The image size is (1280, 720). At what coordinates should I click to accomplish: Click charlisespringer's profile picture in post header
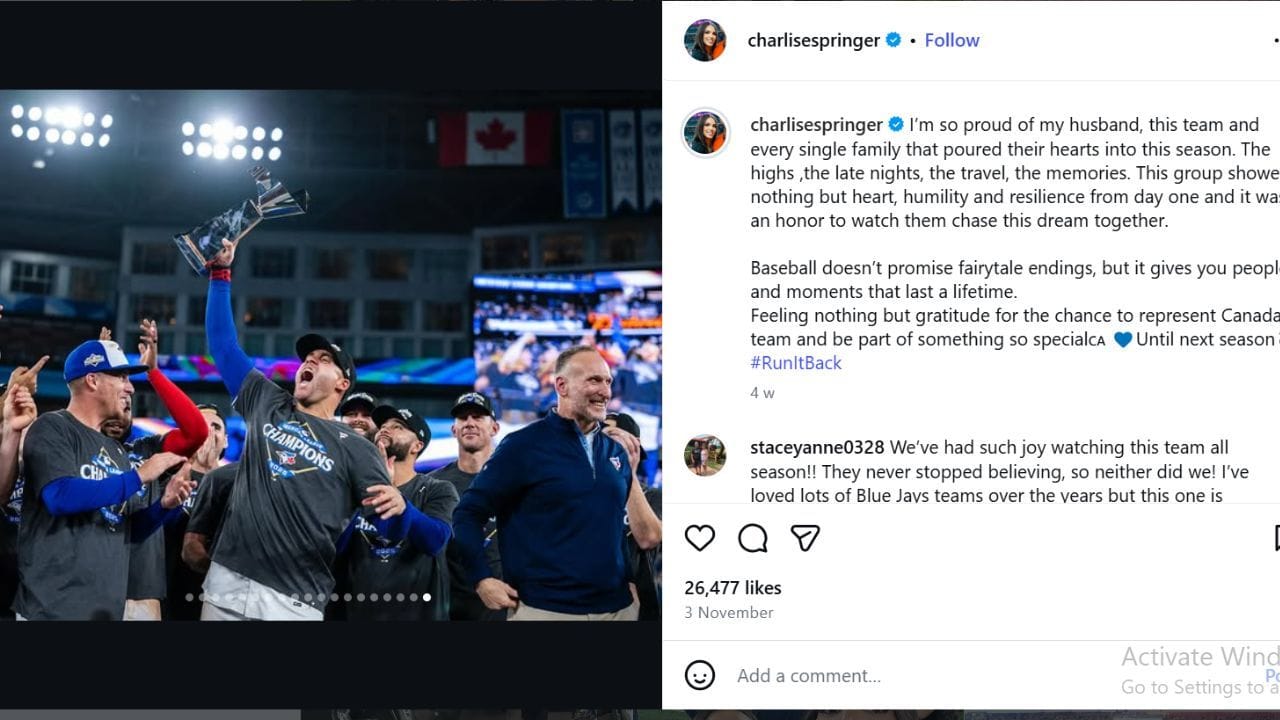pyautogui.click(x=705, y=40)
